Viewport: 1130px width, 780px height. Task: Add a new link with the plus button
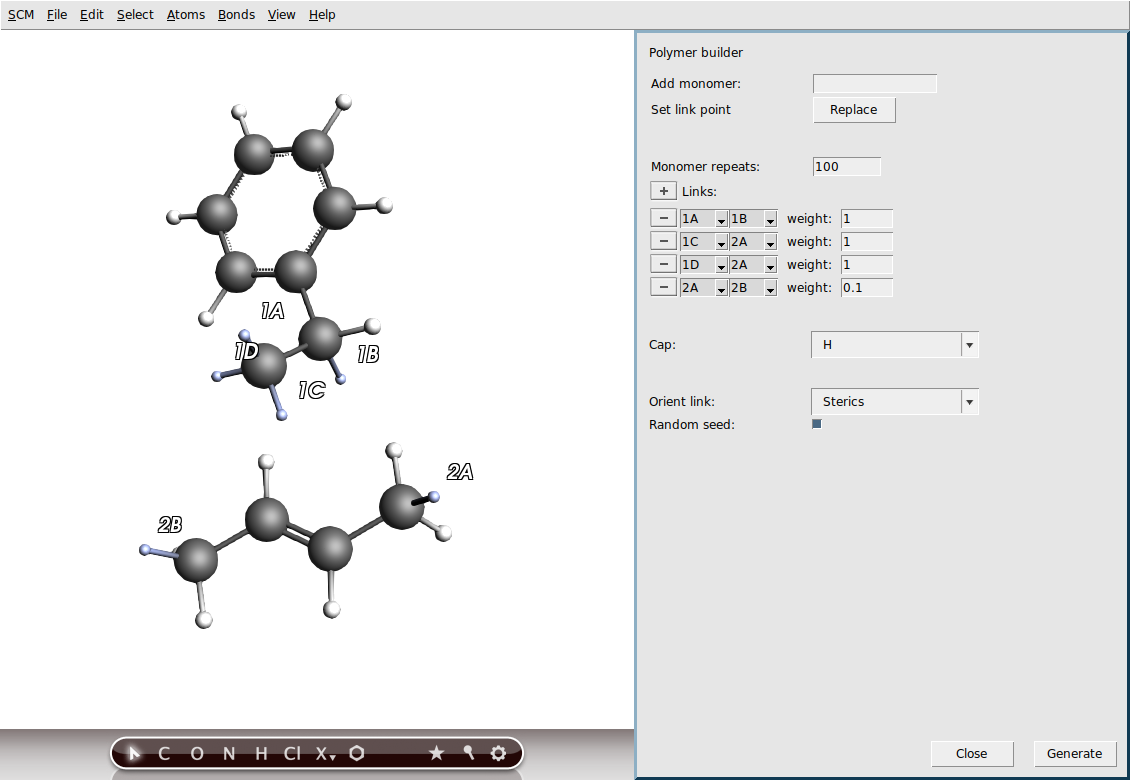pos(663,190)
